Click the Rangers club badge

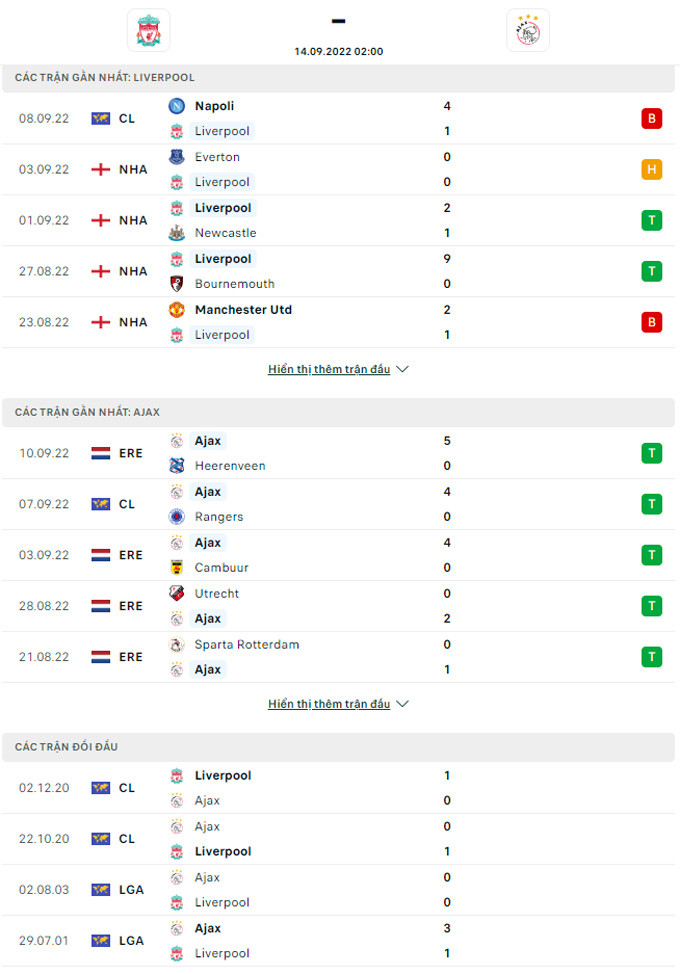click(177, 517)
